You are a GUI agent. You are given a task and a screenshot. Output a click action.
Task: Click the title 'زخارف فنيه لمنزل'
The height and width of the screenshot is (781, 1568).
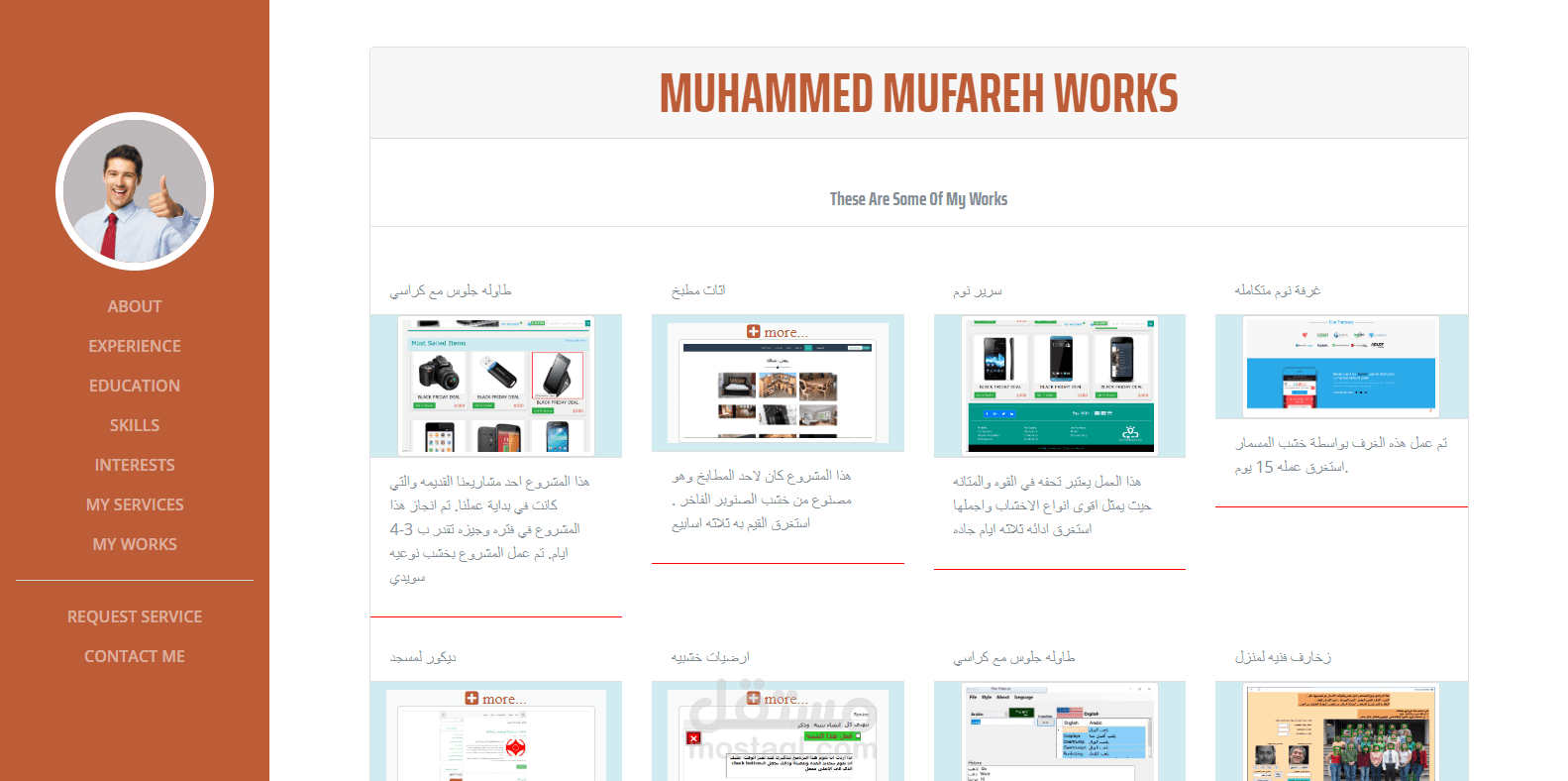point(1283,657)
